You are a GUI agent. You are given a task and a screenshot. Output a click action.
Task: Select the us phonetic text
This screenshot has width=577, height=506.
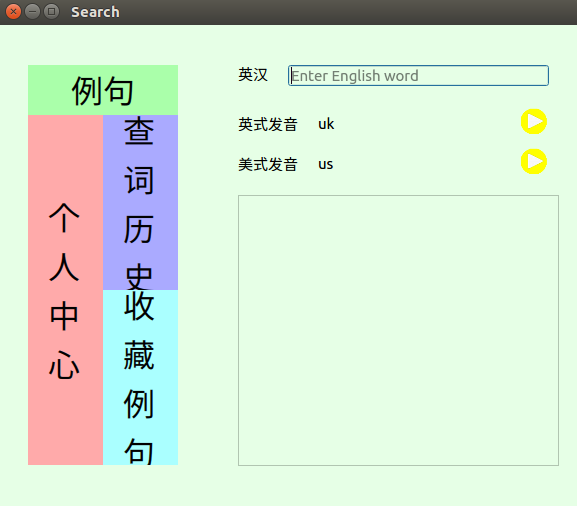pos(326,164)
